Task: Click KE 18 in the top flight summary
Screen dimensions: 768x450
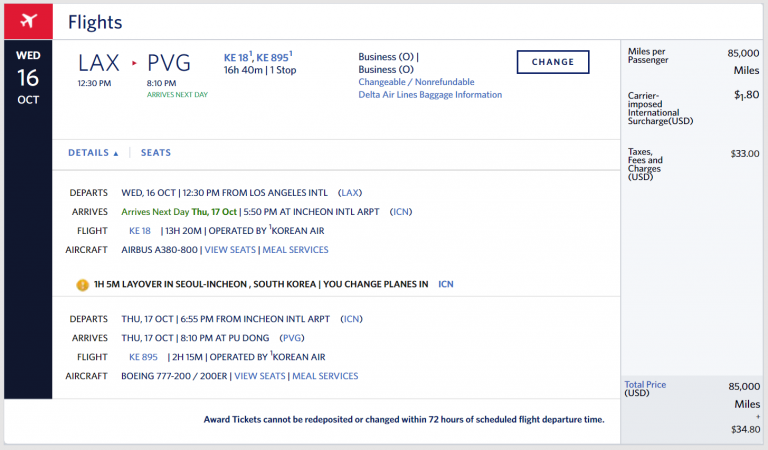Action: click(238, 58)
